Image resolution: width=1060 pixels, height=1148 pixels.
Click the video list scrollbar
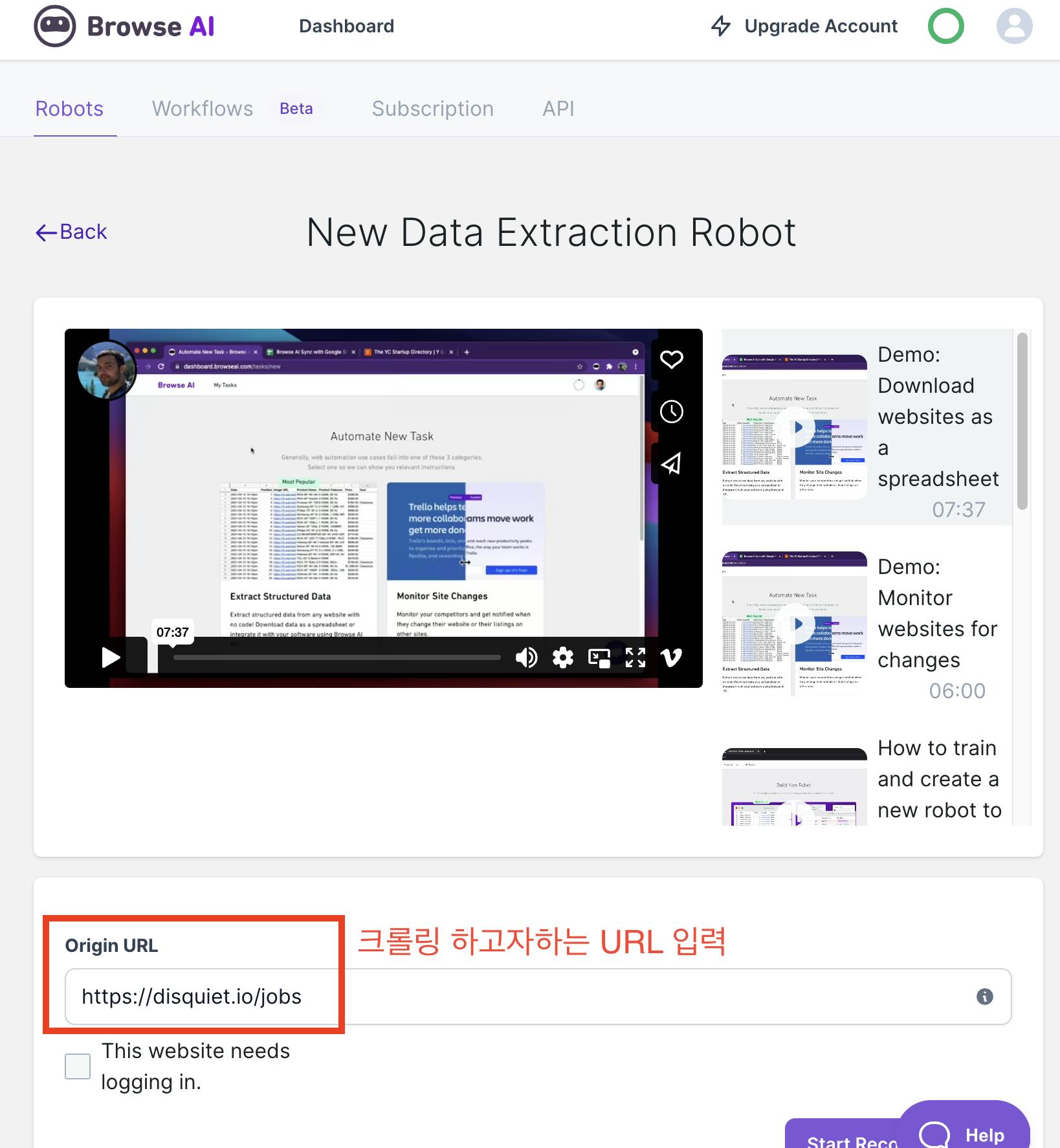pos(1022,421)
